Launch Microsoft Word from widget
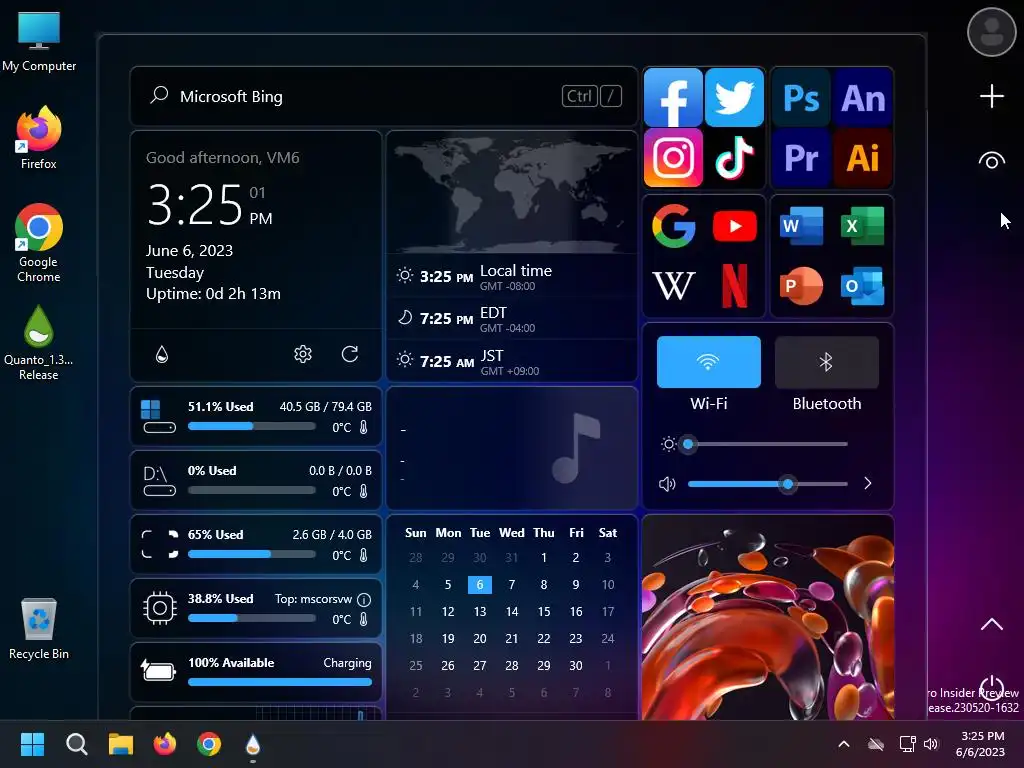 [801, 226]
